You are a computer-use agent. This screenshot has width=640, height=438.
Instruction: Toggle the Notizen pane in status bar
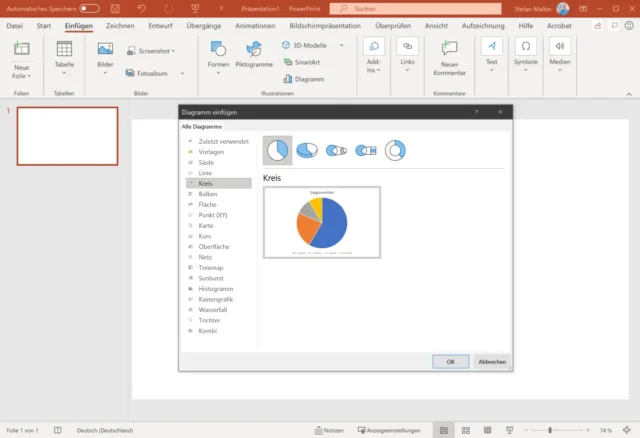point(327,429)
